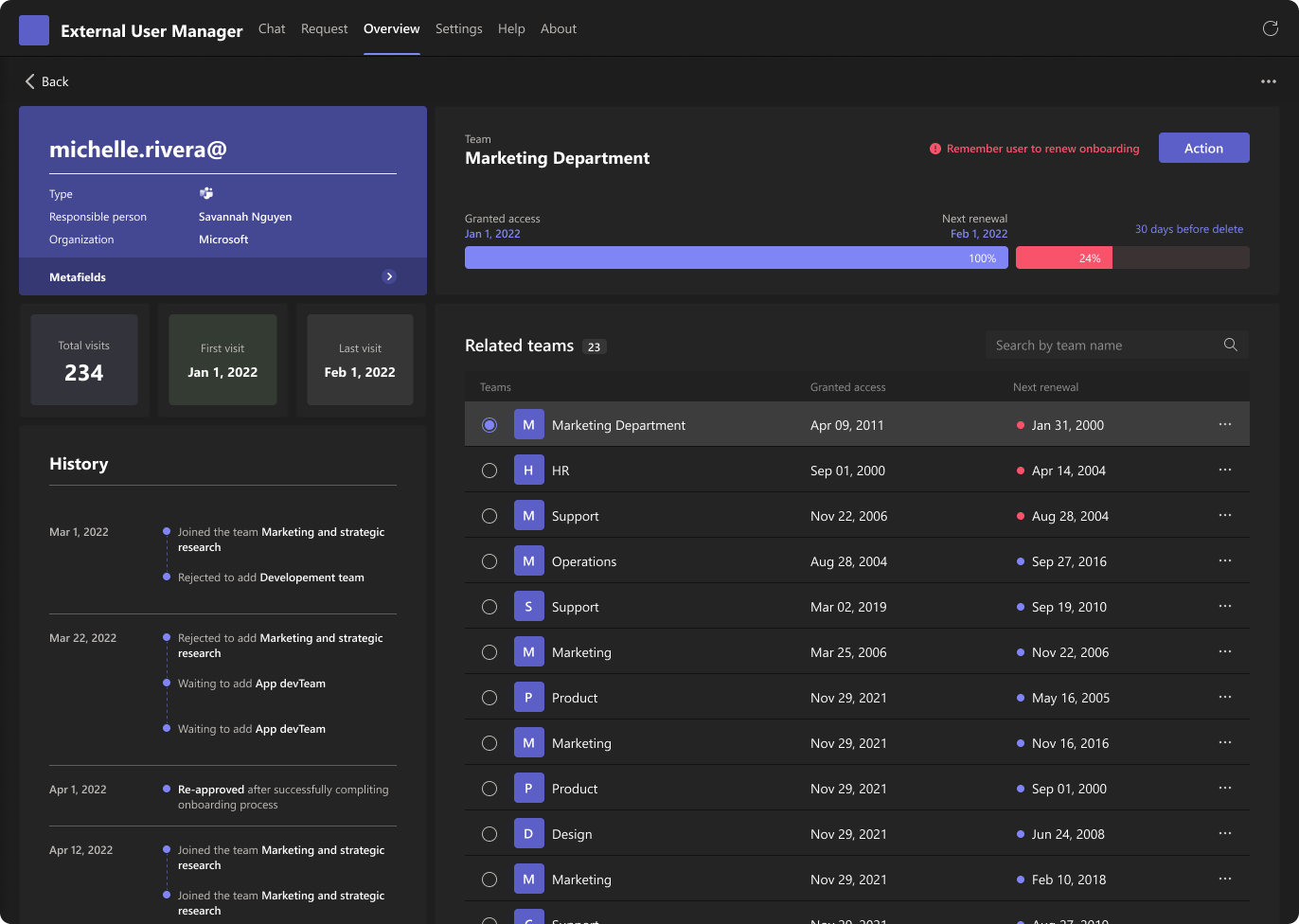Select the Operations team radio button

pyautogui.click(x=489, y=561)
